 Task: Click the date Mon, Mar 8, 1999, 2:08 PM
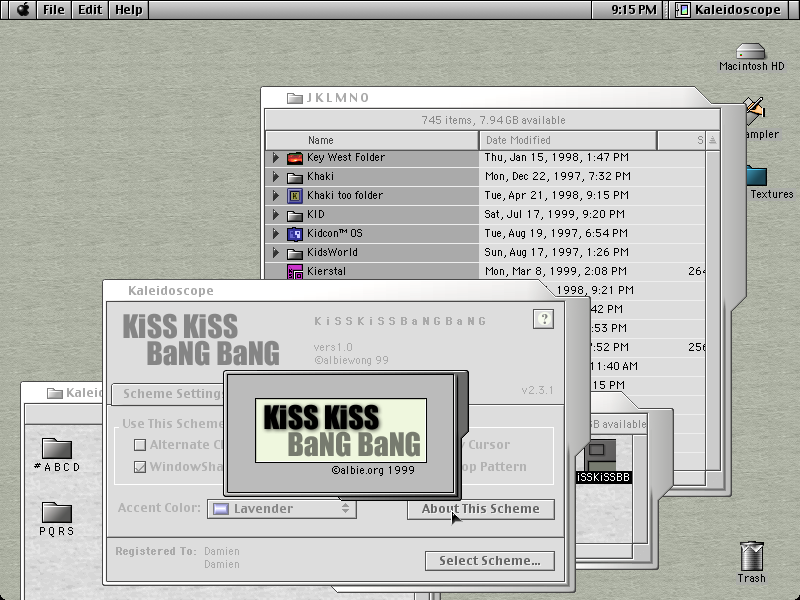coord(556,271)
